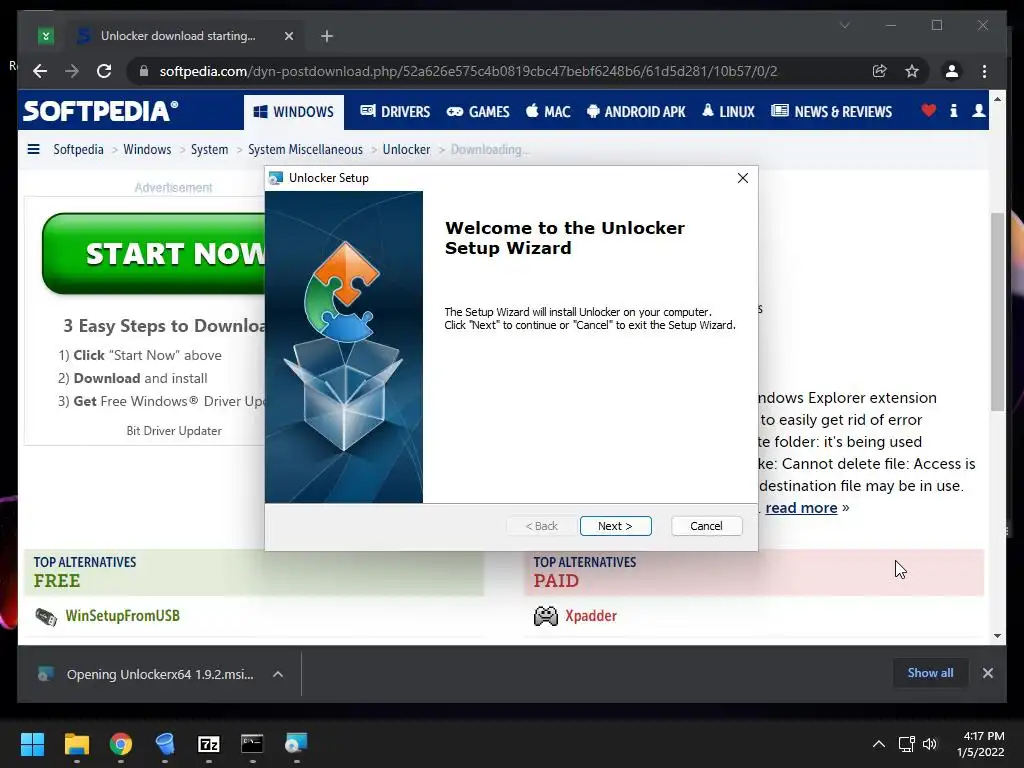Image resolution: width=1024 pixels, height=768 pixels.
Task: Go to Softpedia breadcrumb link
Action: (x=78, y=150)
